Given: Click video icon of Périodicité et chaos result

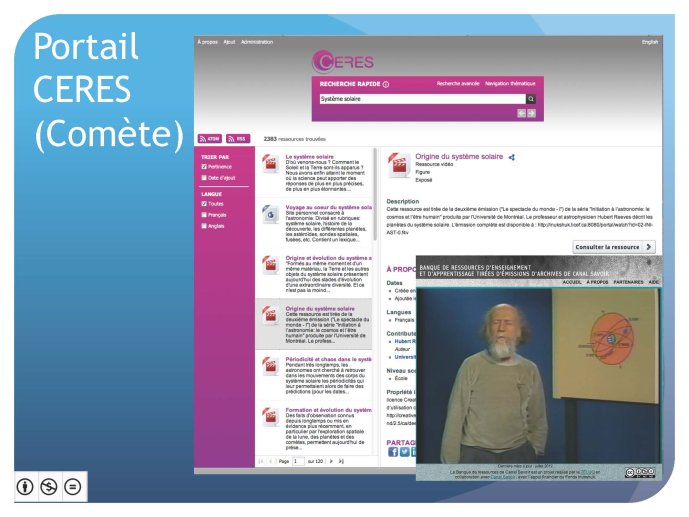Looking at the screenshot, I should point(270,366).
